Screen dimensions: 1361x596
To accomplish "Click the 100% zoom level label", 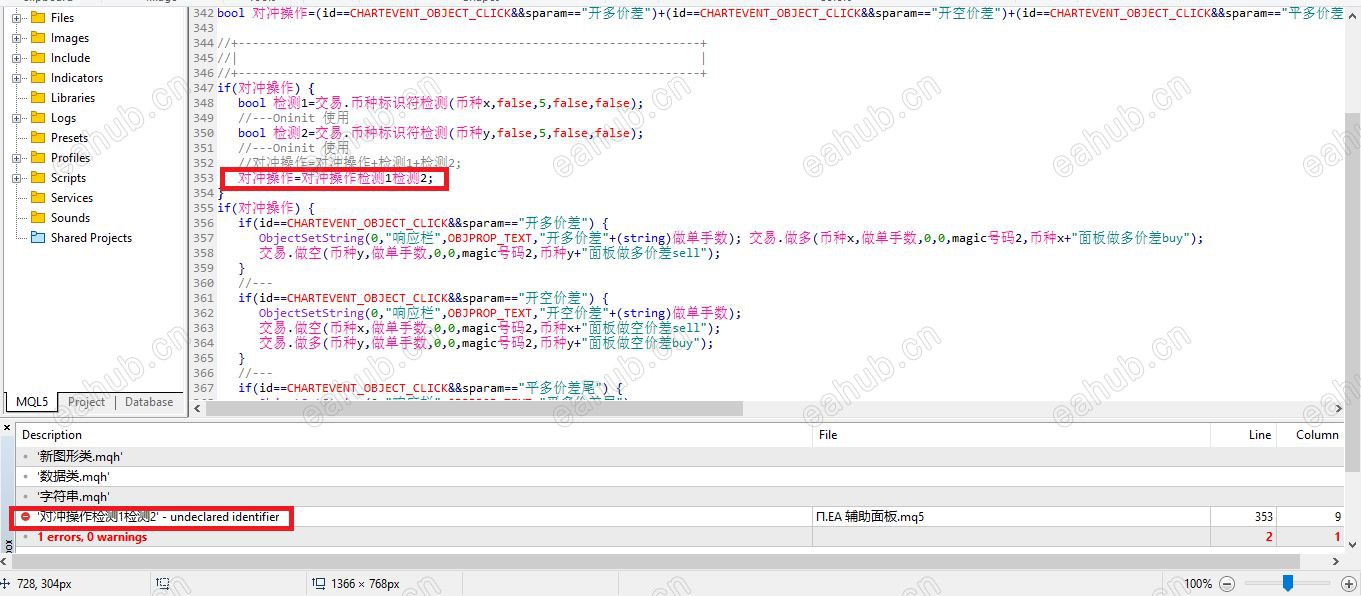I will click(1198, 584).
